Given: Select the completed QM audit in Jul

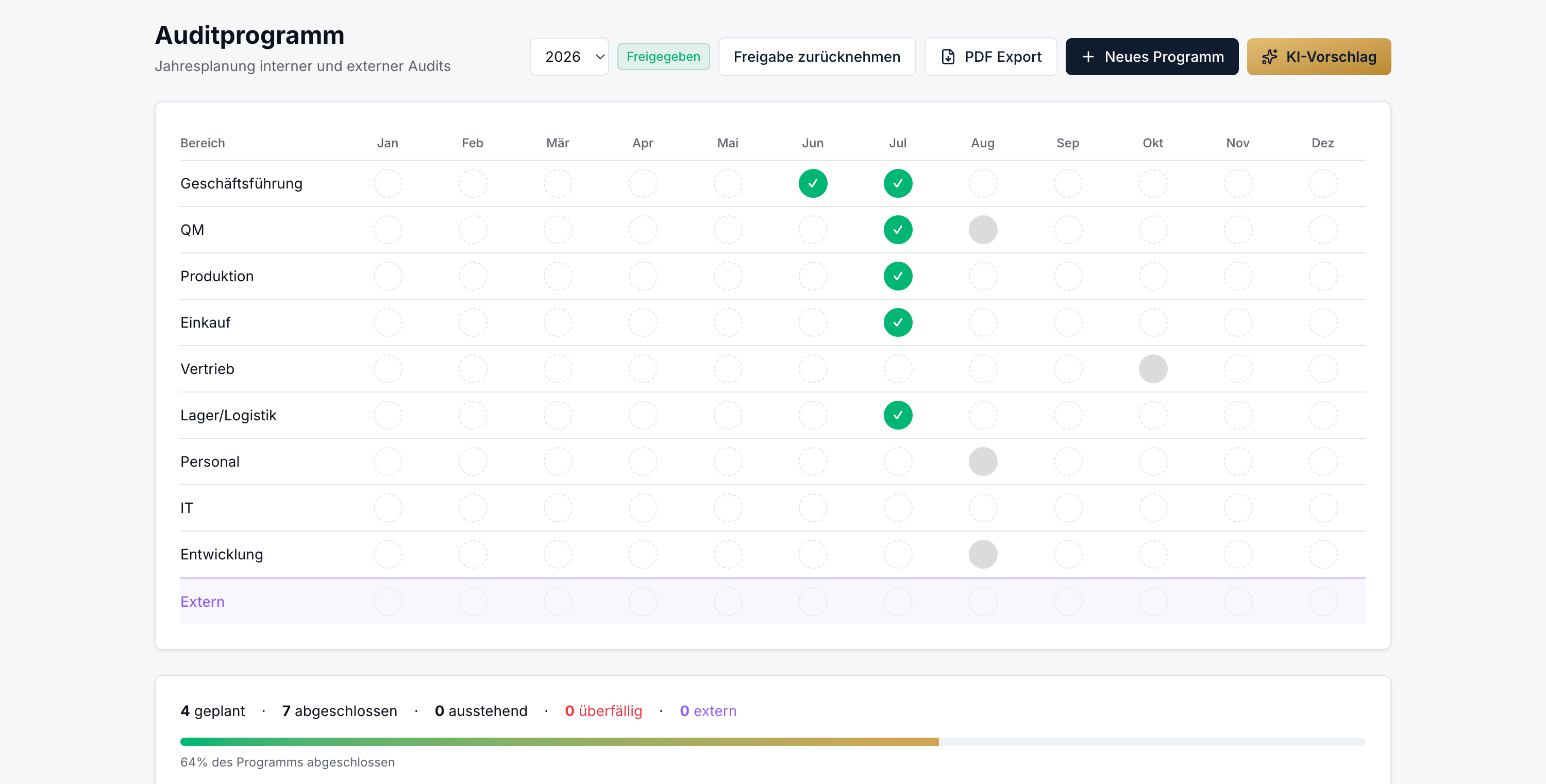Looking at the screenshot, I should click(898, 230).
